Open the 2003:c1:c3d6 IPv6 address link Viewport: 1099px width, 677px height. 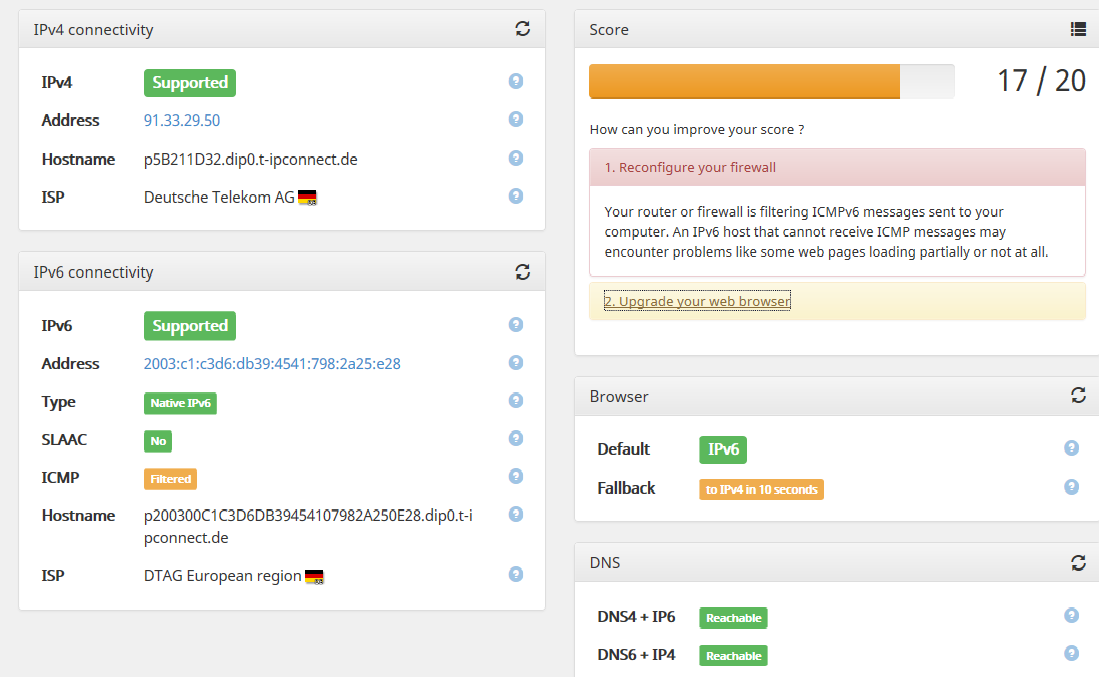click(272, 364)
